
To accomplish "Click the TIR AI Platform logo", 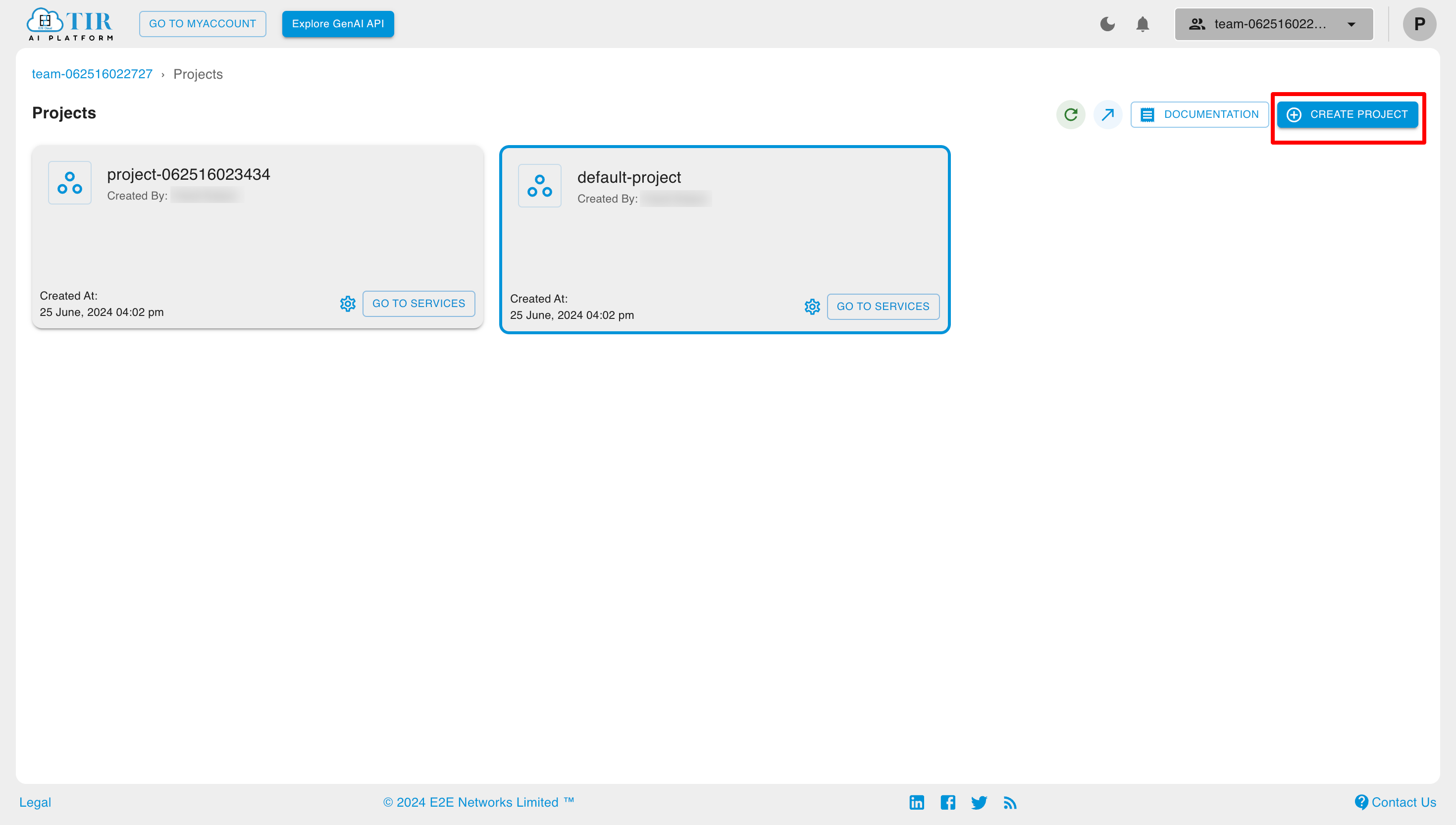I will [x=70, y=24].
